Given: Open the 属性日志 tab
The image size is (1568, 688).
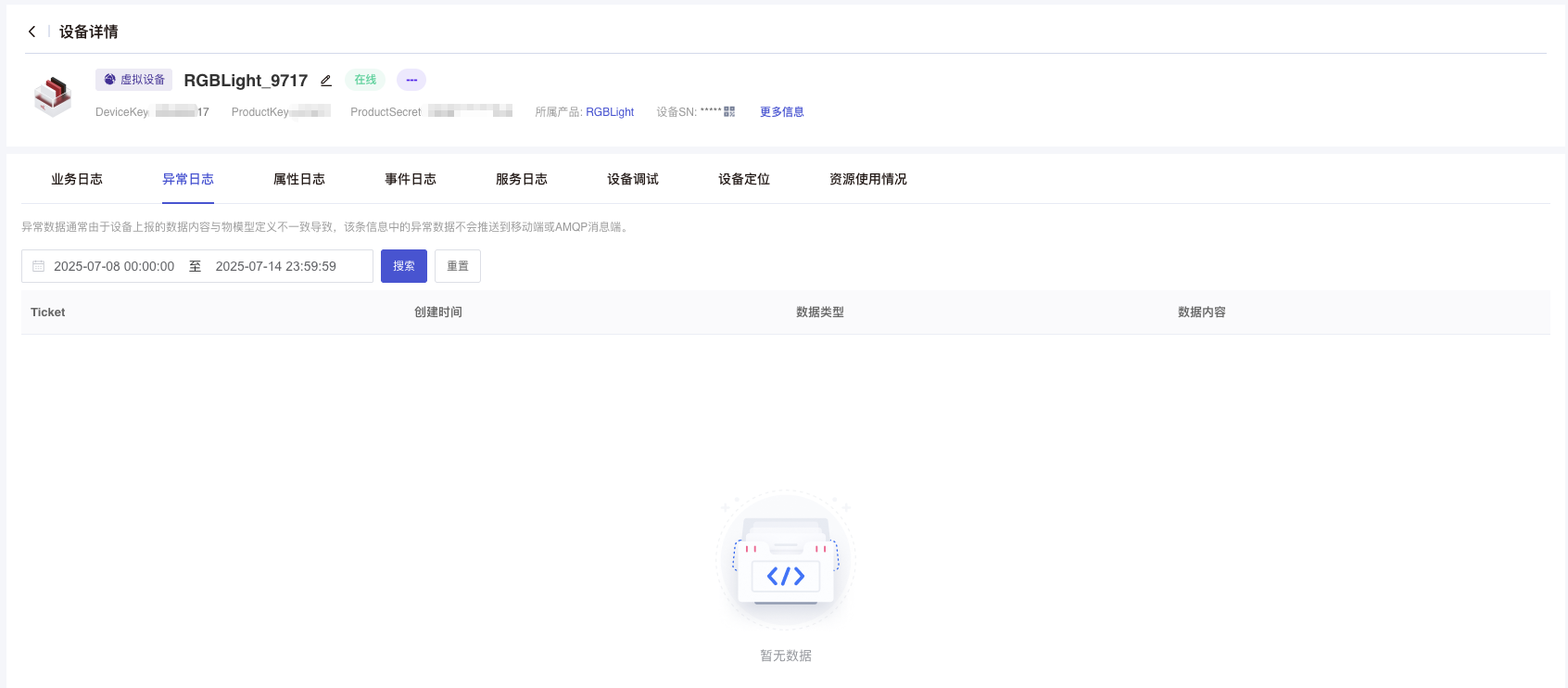Looking at the screenshot, I should pyautogui.click(x=299, y=179).
